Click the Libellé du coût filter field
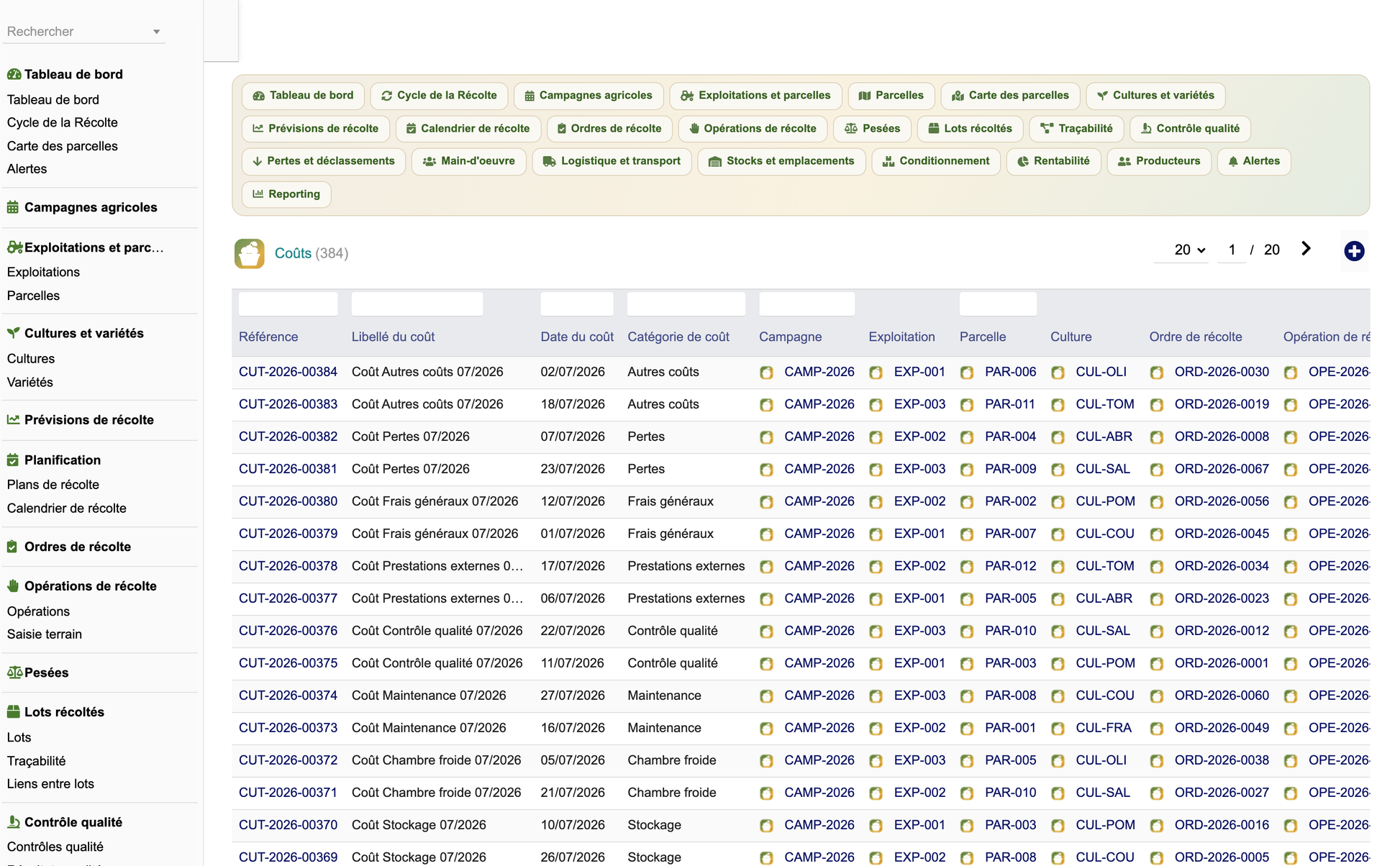 [x=417, y=304]
